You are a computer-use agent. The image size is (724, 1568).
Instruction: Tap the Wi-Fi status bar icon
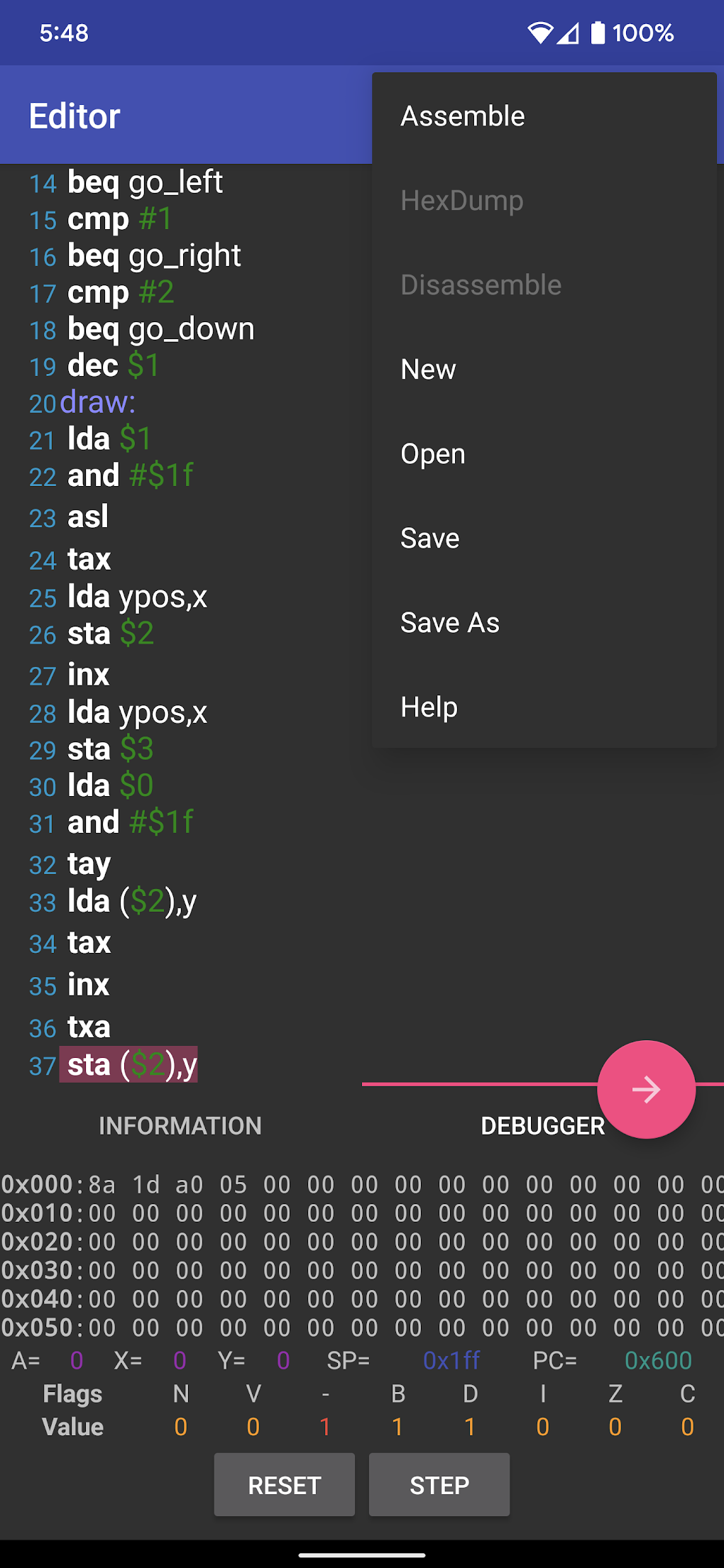coord(539,33)
